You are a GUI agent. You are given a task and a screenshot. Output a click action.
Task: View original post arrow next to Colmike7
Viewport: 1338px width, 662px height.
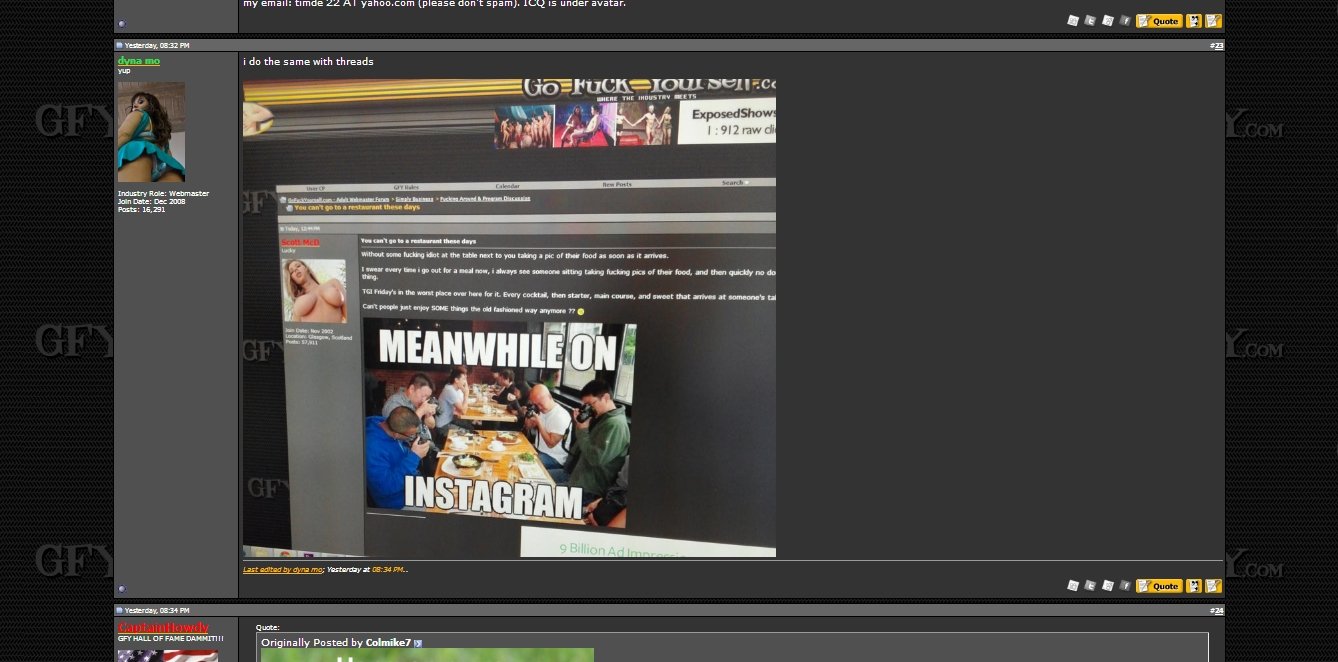(418, 643)
